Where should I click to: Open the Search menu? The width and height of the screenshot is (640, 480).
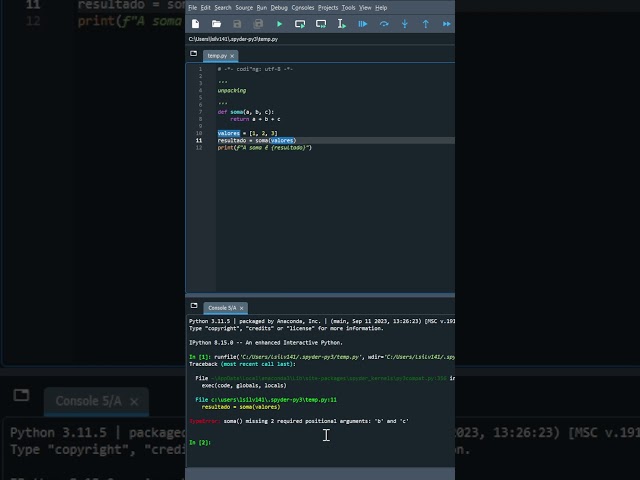(223, 8)
